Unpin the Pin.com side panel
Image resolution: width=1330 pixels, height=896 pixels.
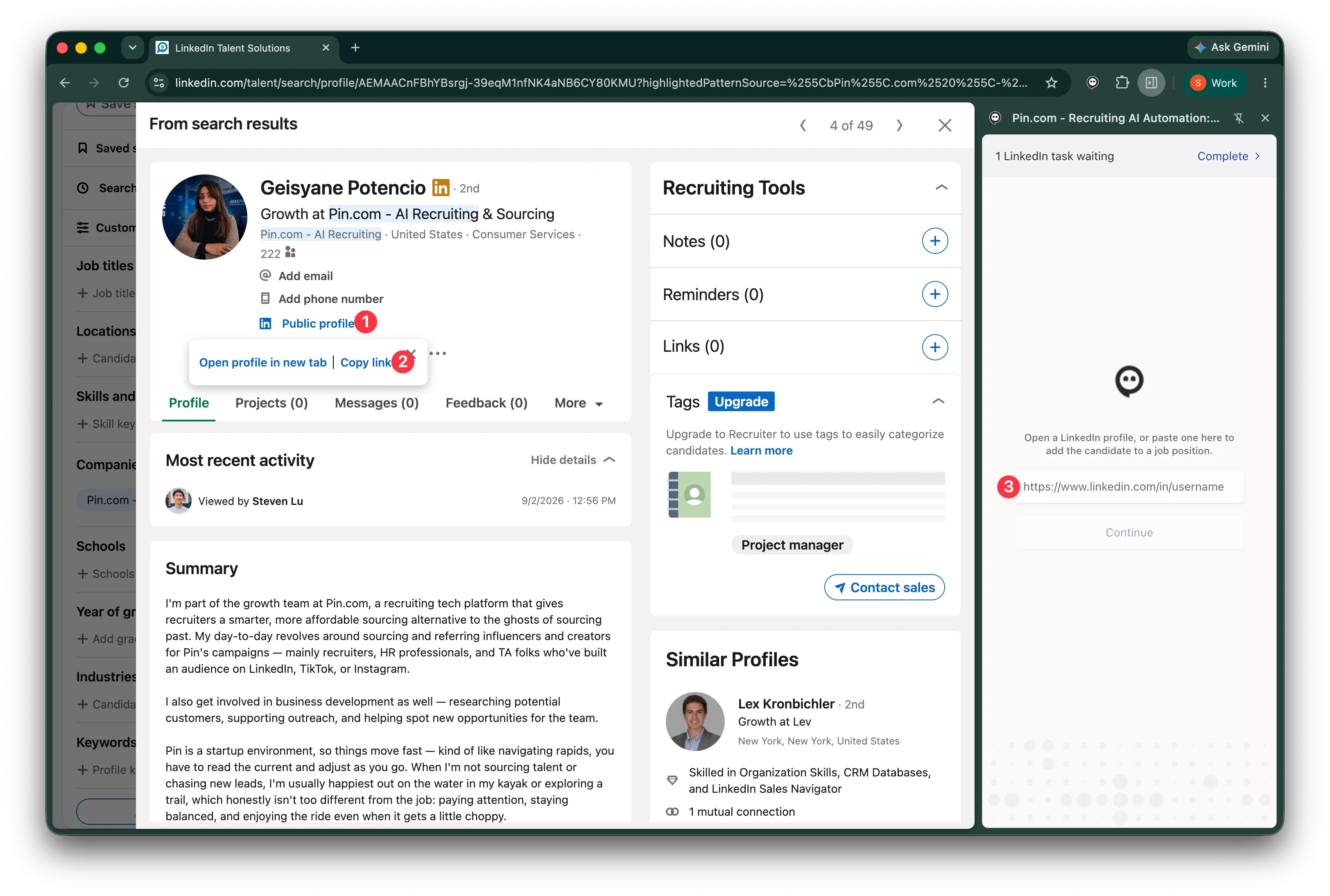(1239, 118)
